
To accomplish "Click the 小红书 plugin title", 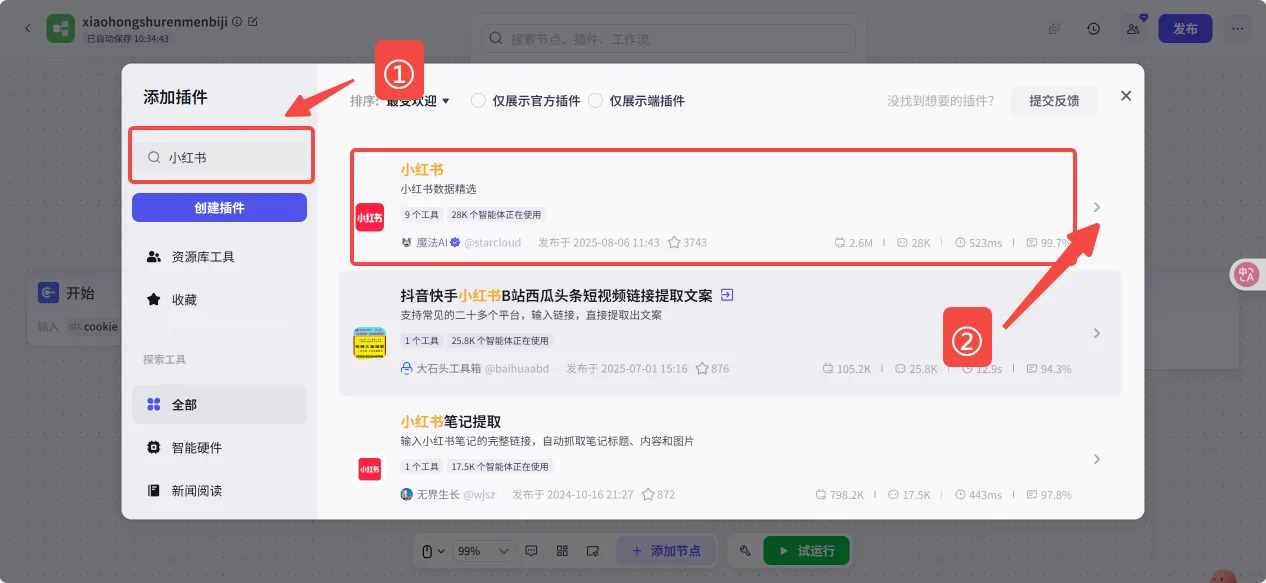I will pos(421,170).
